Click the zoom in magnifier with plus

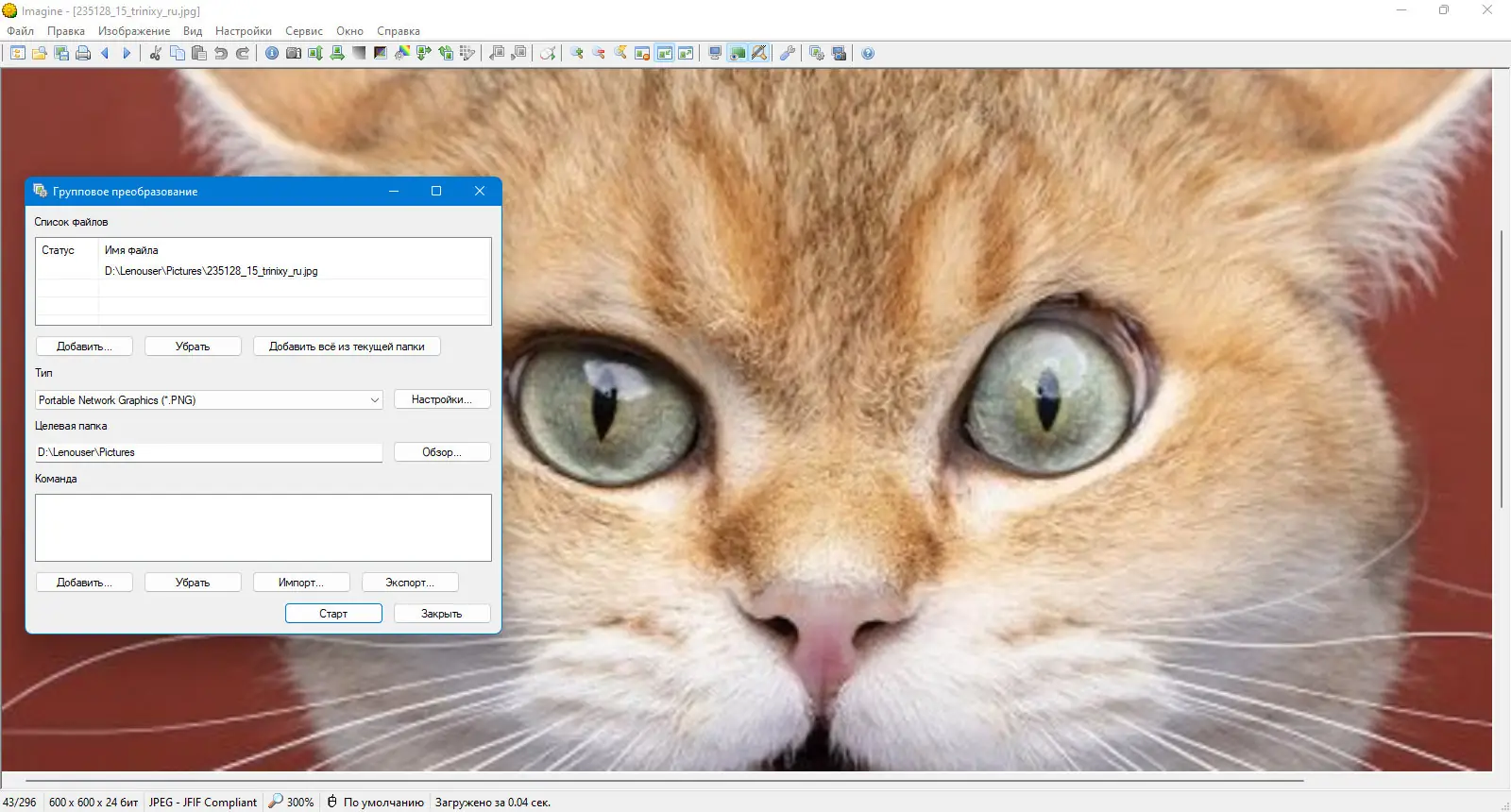click(577, 54)
